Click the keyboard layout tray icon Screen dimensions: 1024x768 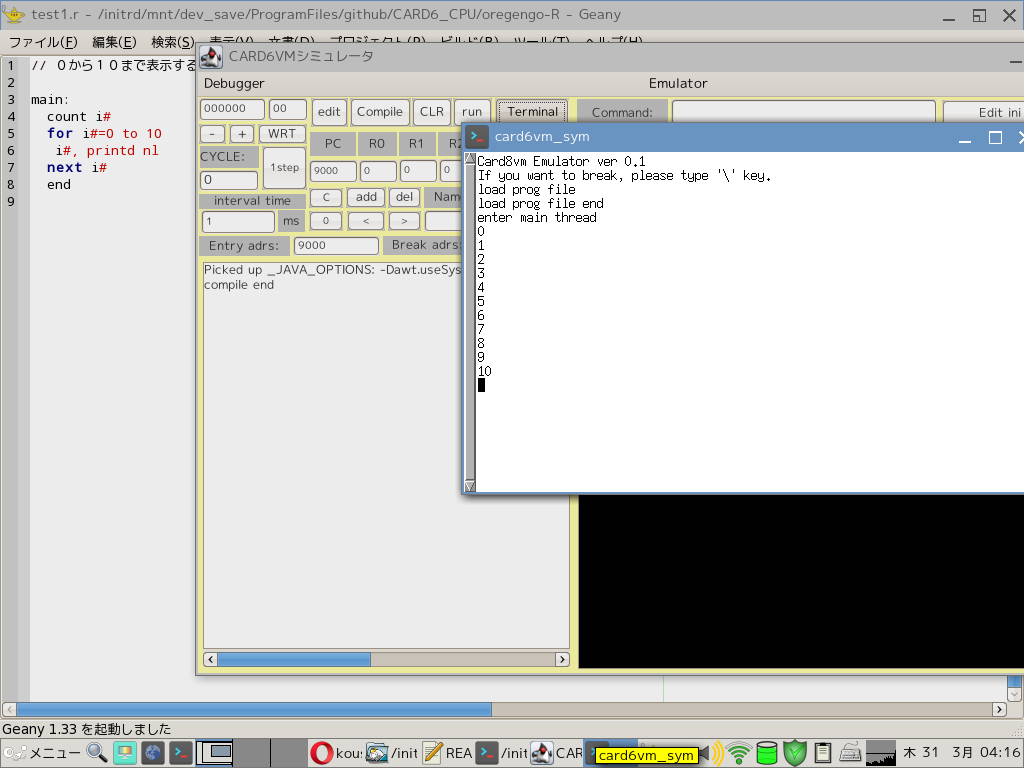[850, 754]
